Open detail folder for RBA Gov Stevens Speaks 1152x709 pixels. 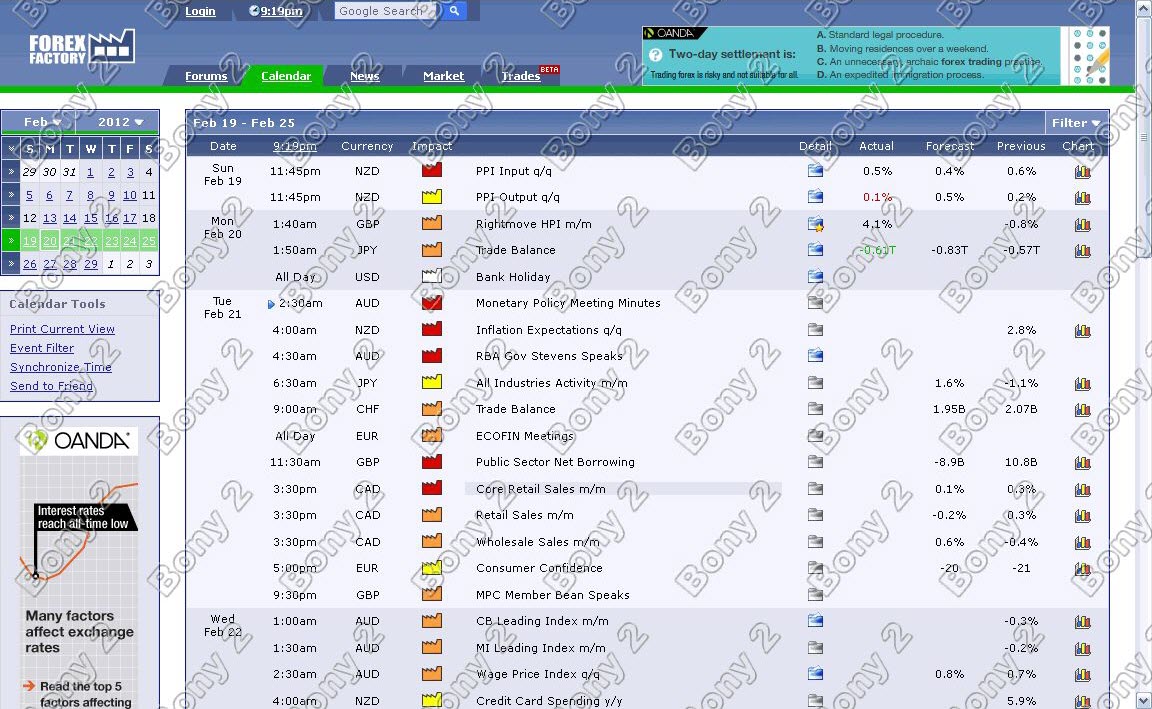pos(815,356)
